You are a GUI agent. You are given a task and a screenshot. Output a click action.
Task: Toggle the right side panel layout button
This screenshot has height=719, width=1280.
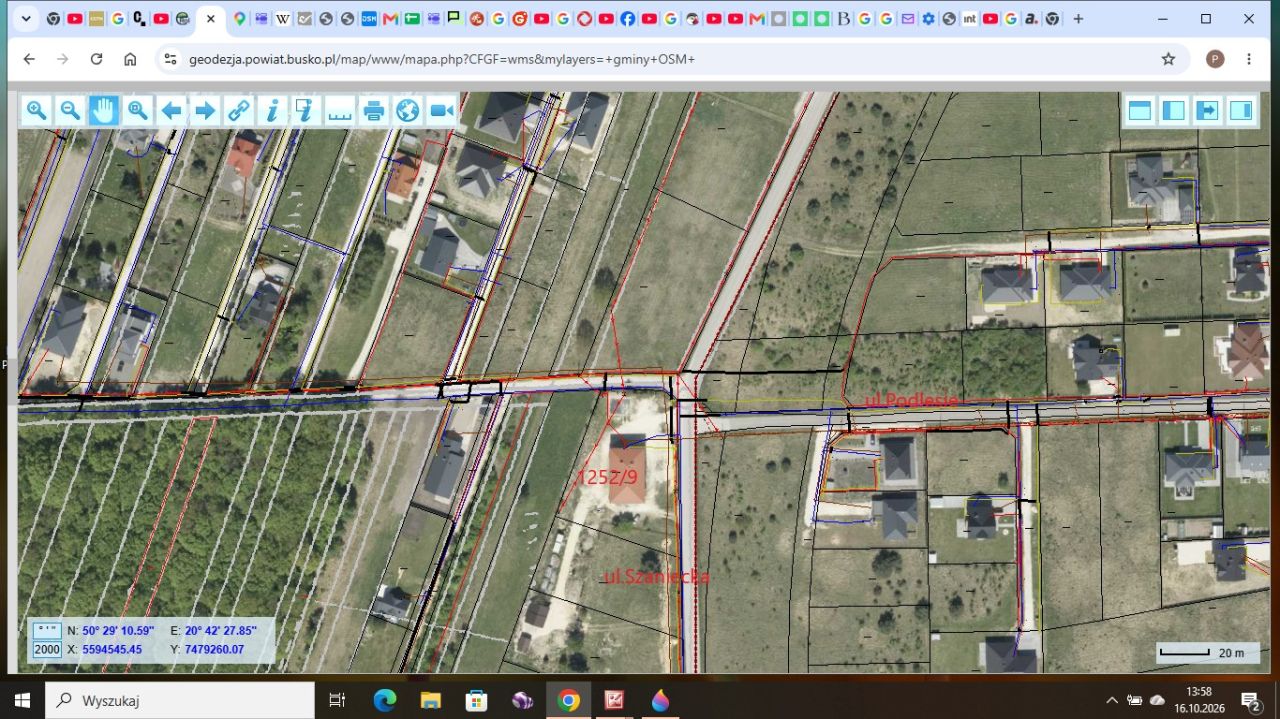tap(1241, 110)
